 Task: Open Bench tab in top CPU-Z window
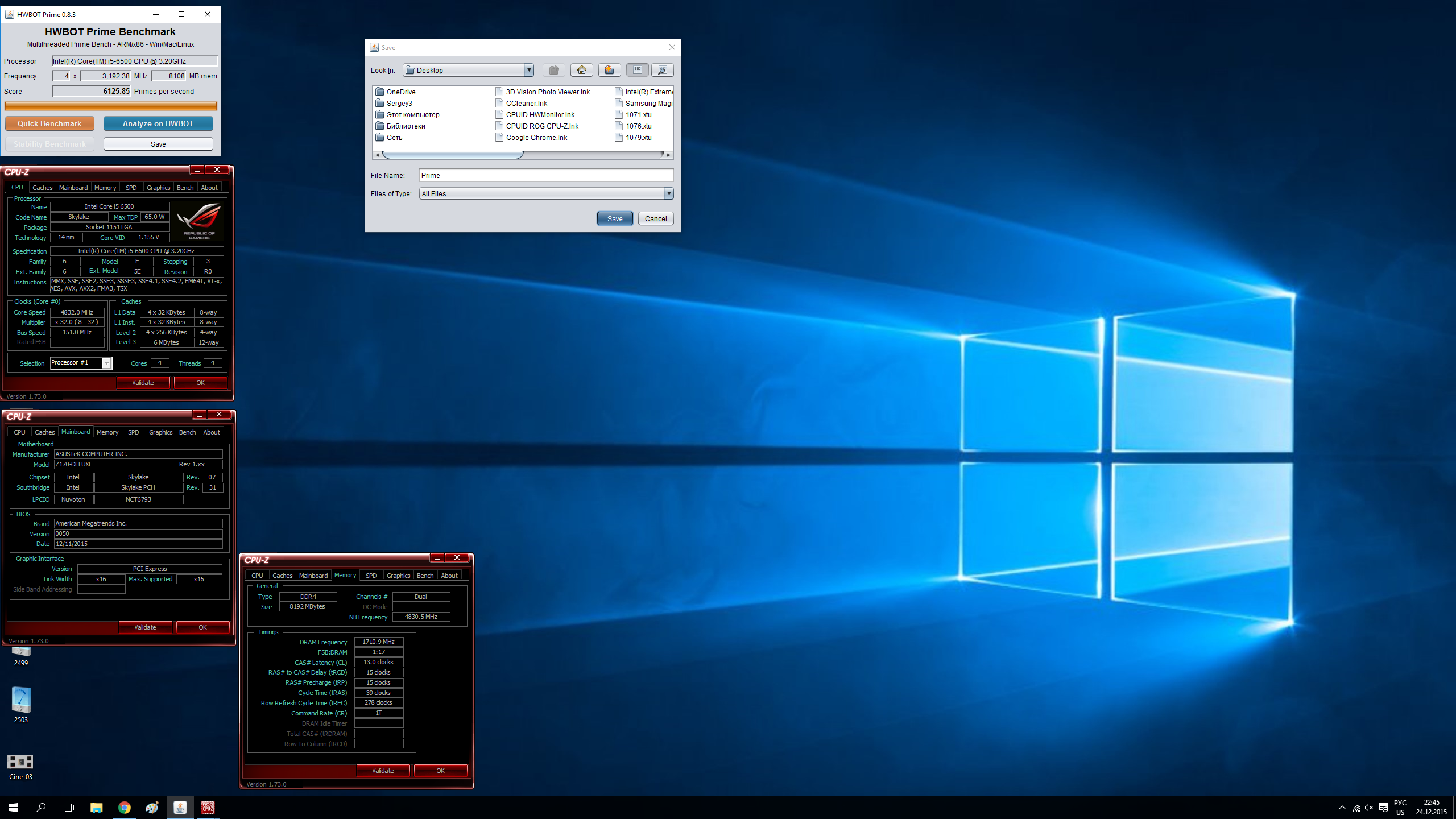(185, 188)
